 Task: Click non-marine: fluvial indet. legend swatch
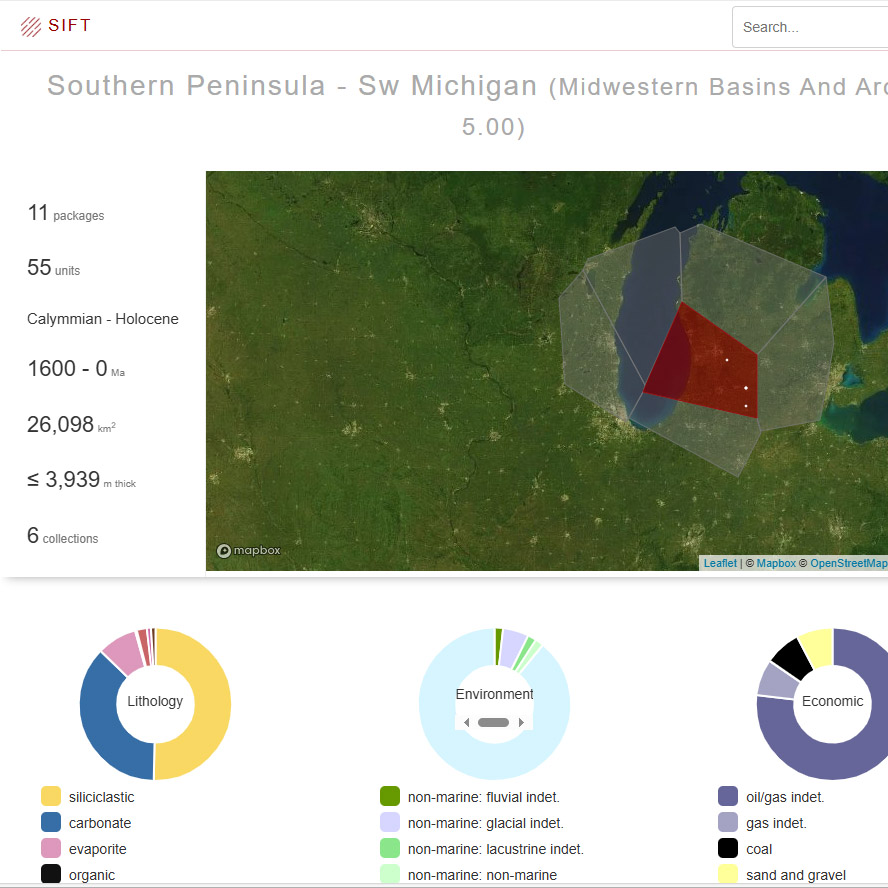390,797
